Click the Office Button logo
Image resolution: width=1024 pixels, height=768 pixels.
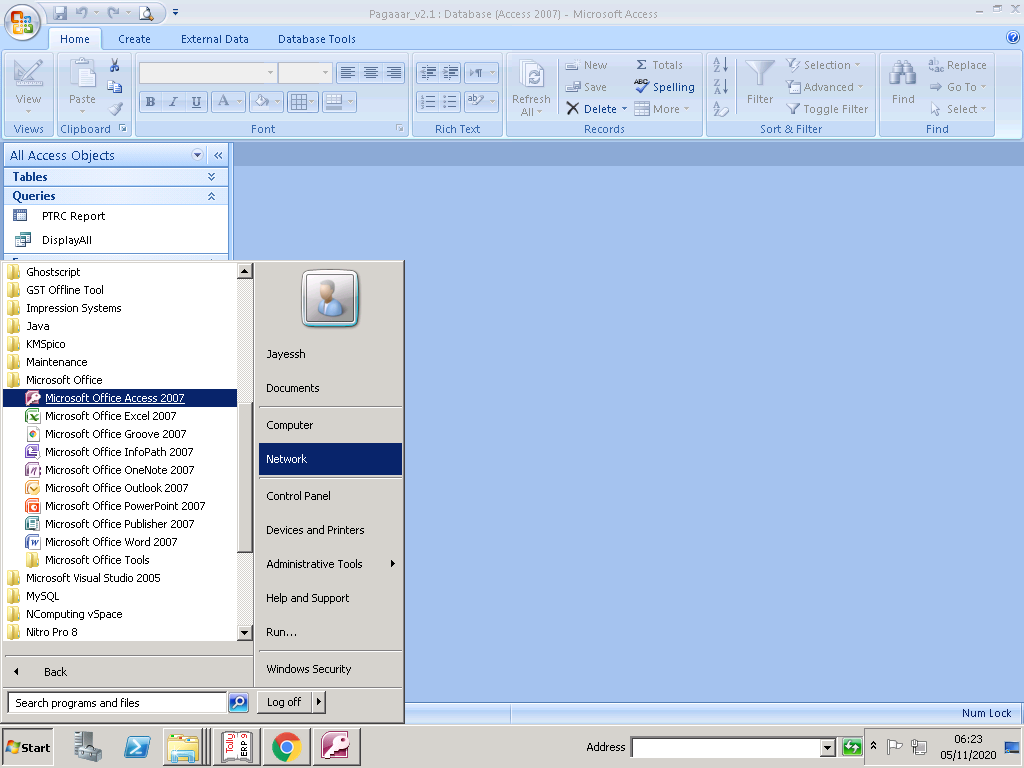pyautogui.click(x=22, y=22)
